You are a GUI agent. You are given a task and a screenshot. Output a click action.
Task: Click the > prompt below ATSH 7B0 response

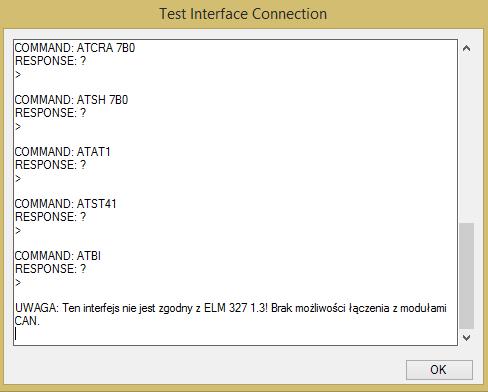coord(18,127)
